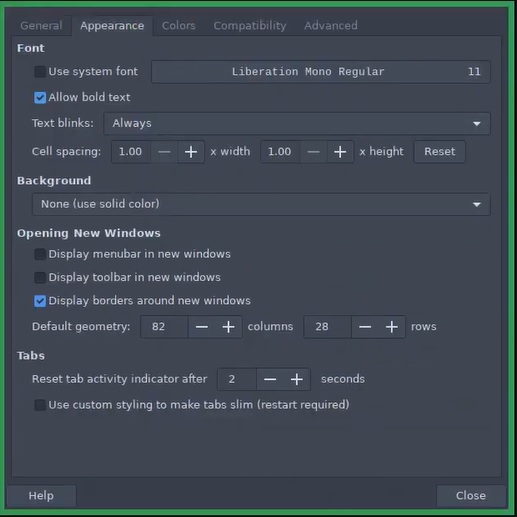Image resolution: width=517 pixels, height=517 pixels.
Task: Increase cell spacing height value
Action: click(340, 152)
